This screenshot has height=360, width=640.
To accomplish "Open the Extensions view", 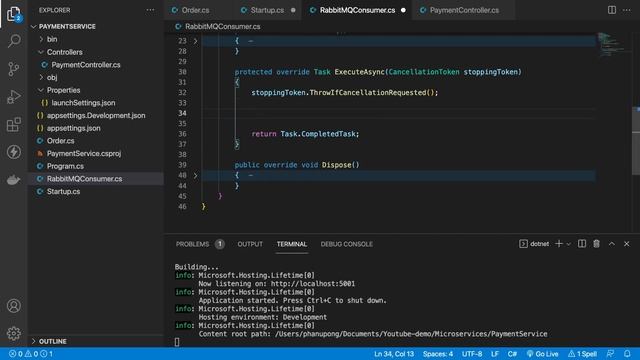I will [13, 124].
